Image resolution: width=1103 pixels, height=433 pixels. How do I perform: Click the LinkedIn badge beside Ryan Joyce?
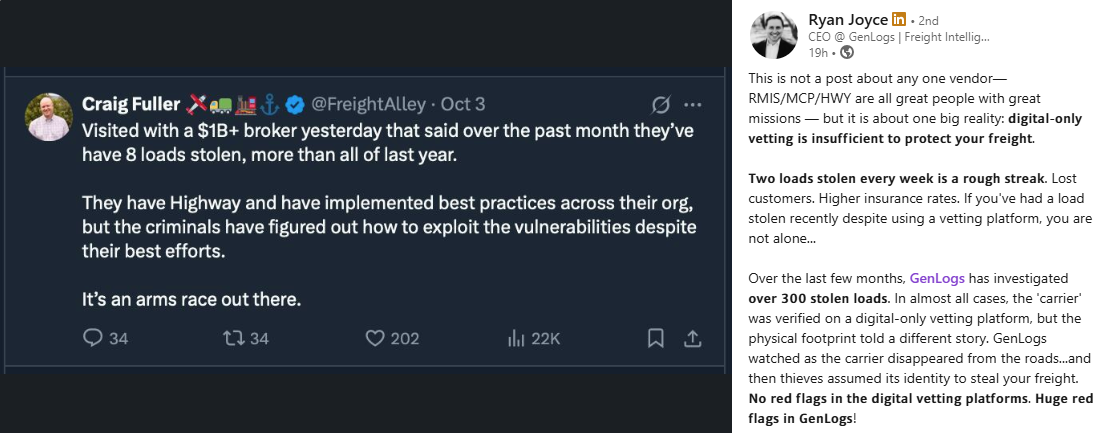tap(898, 19)
